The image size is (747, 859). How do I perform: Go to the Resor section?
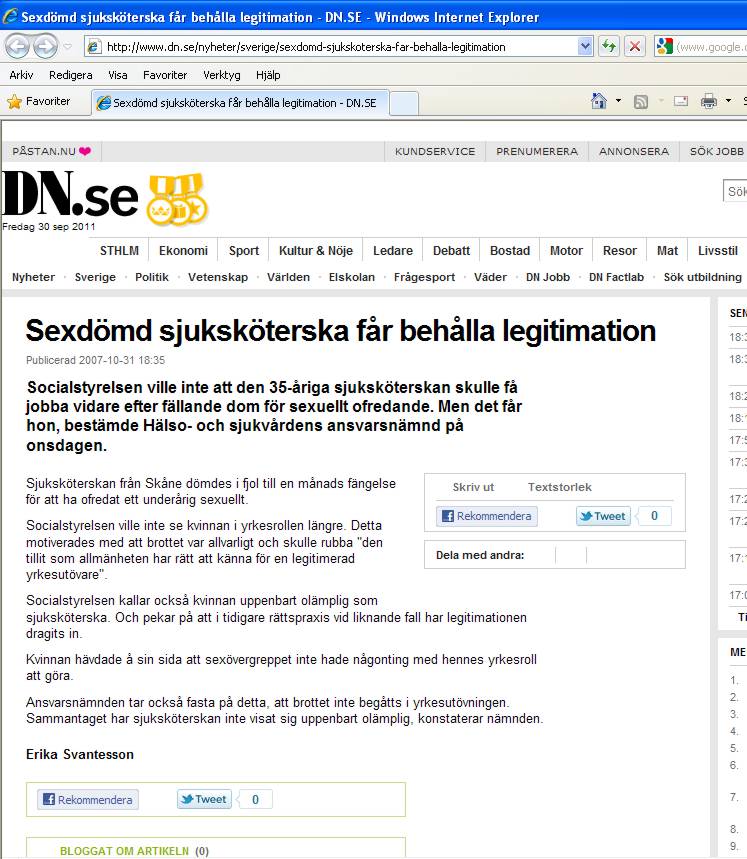pyautogui.click(x=619, y=251)
